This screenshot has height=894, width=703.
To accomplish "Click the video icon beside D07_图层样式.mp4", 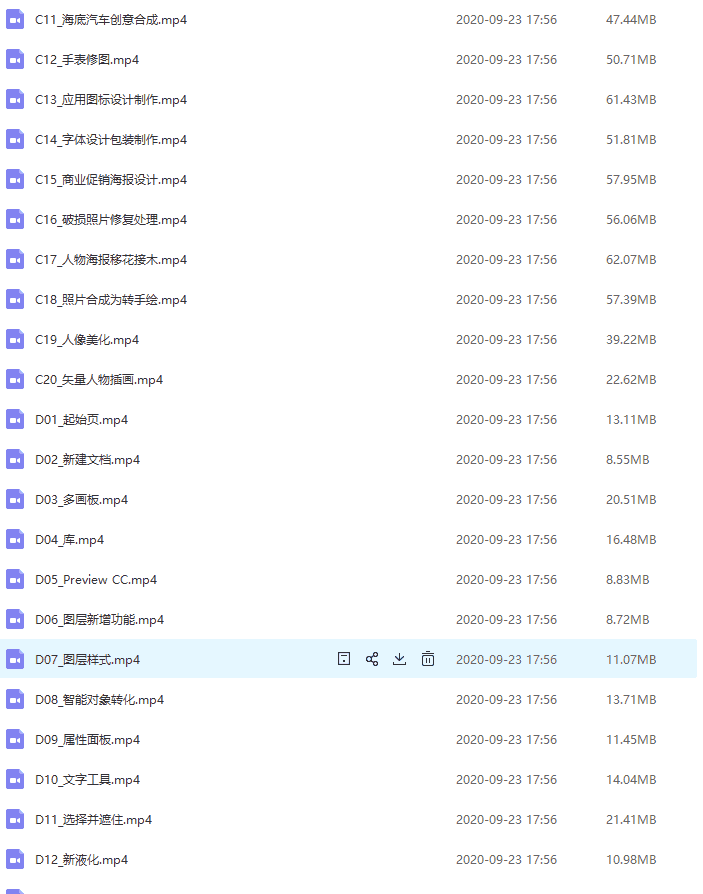I will click(15, 660).
